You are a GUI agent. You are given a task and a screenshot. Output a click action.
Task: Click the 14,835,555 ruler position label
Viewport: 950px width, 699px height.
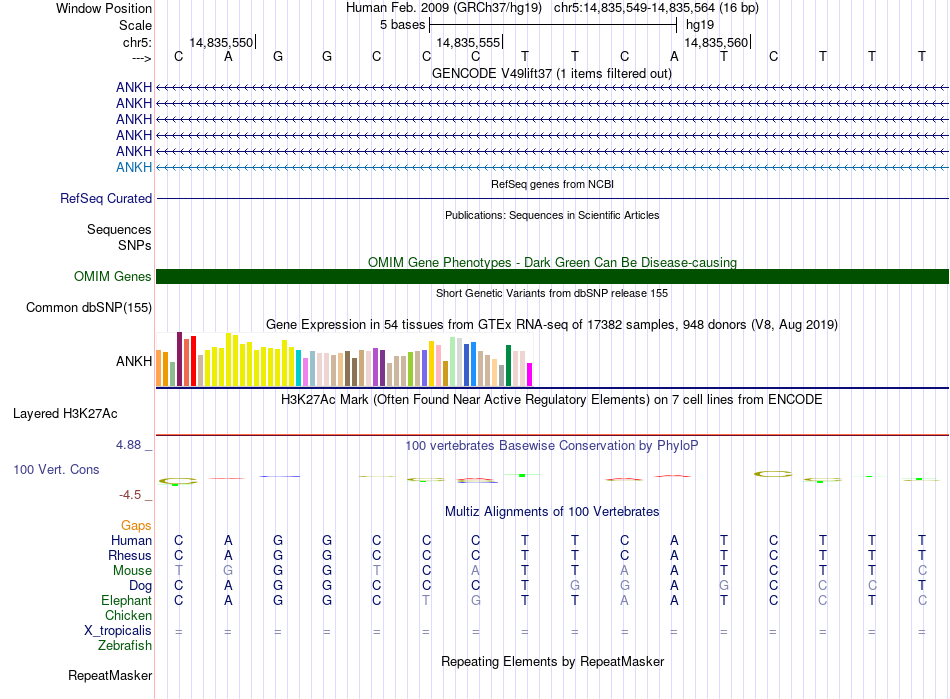pyautogui.click(x=469, y=43)
